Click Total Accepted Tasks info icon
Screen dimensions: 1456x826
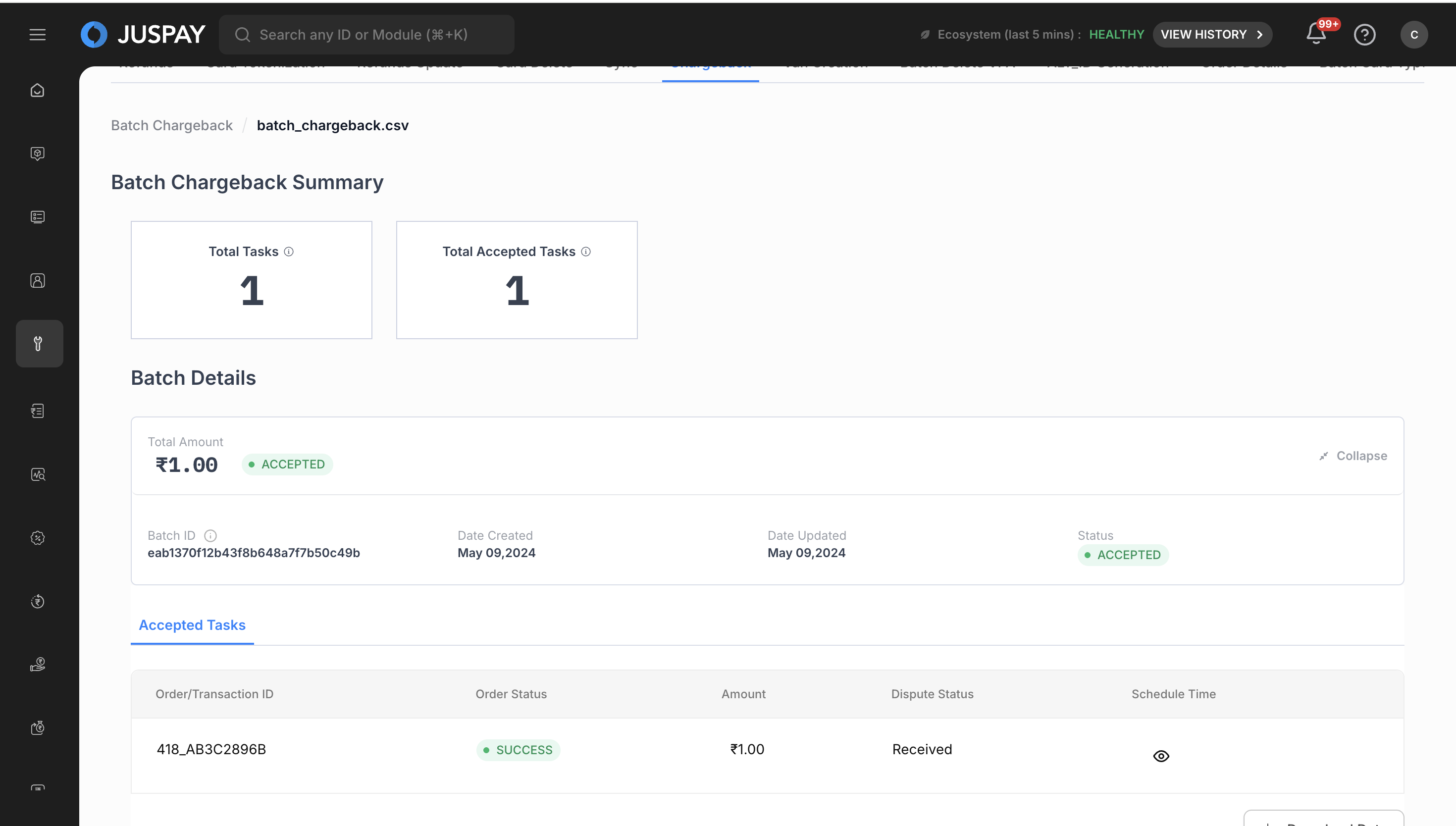[586, 252]
